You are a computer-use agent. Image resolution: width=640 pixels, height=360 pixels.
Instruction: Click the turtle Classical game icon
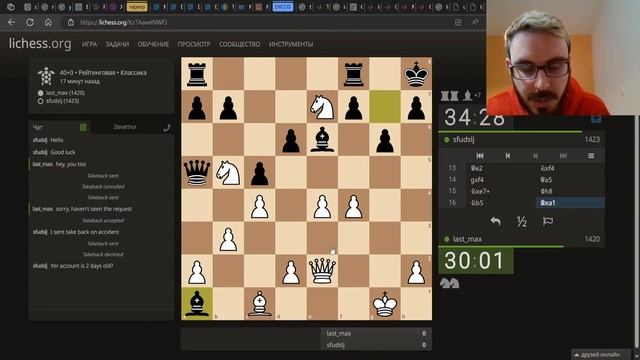click(46, 76)
